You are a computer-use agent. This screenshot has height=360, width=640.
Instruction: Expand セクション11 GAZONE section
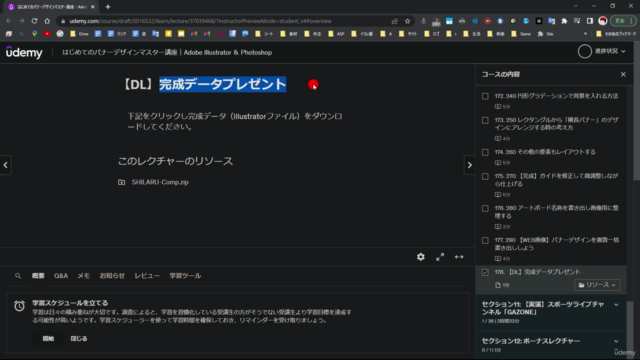(x=616, y=304)
